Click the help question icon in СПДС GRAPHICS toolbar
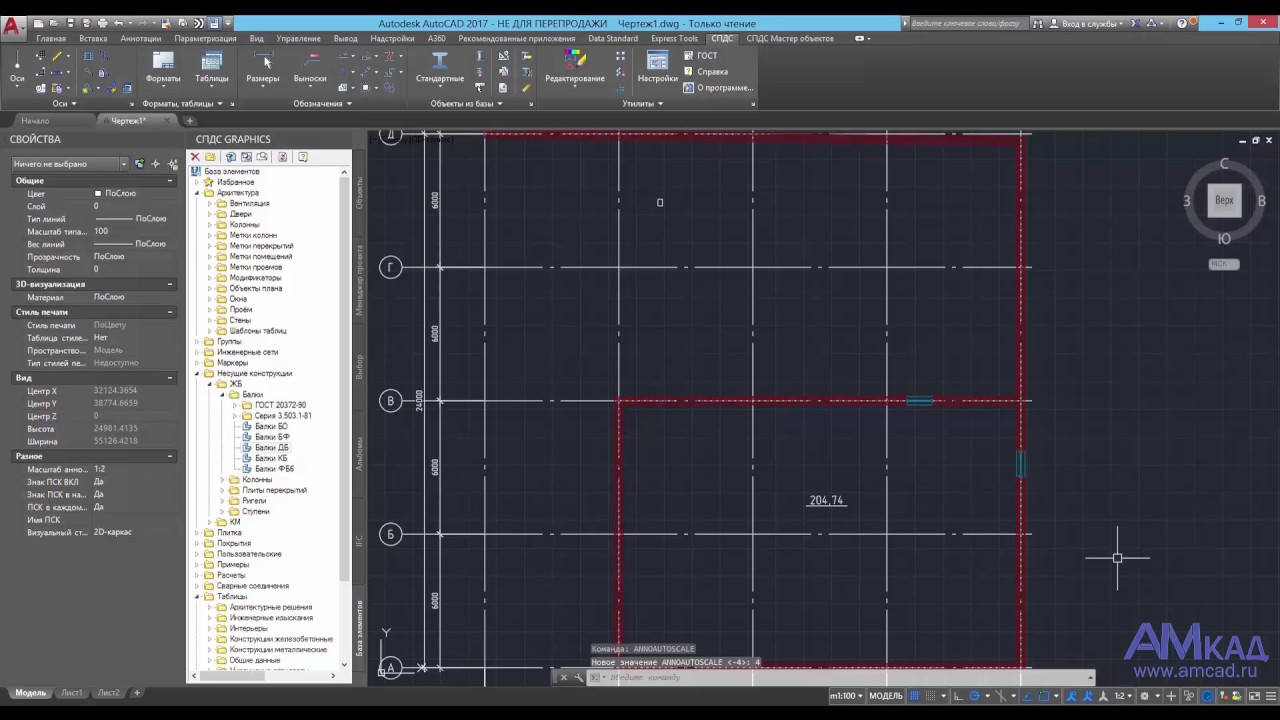 click(302, 157)
